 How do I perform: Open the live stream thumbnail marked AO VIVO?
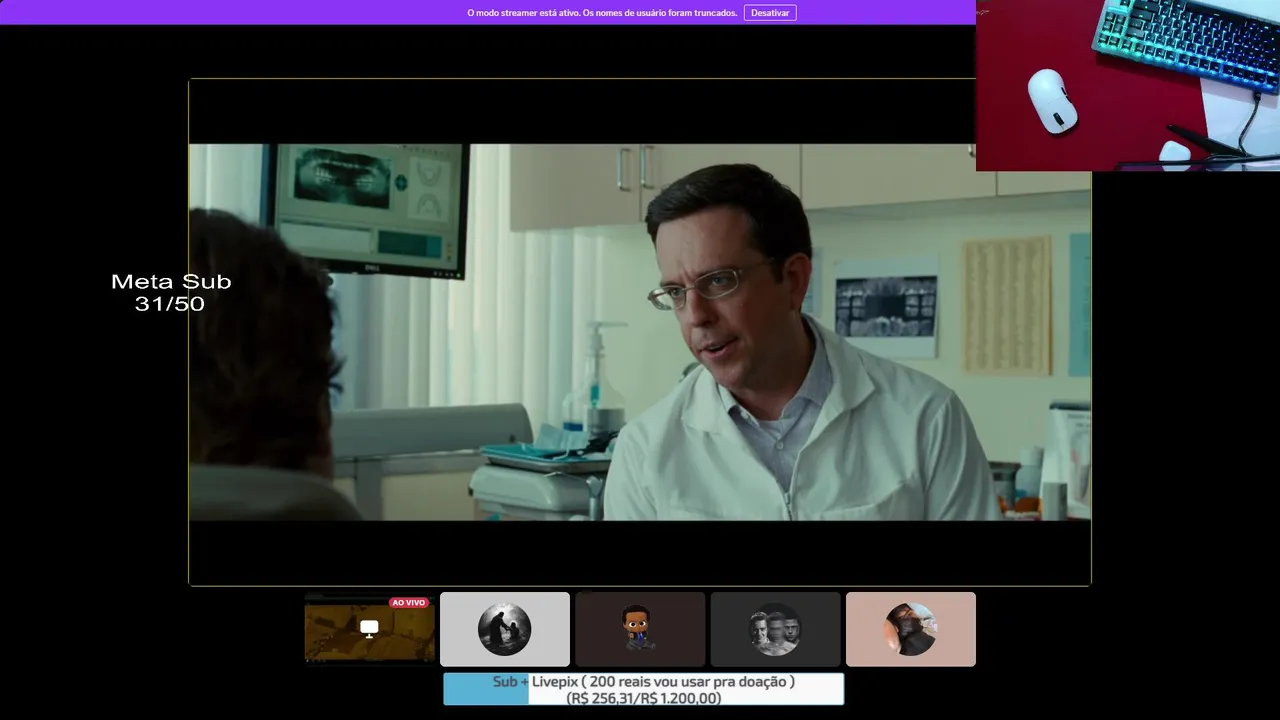tap(370, 629)
